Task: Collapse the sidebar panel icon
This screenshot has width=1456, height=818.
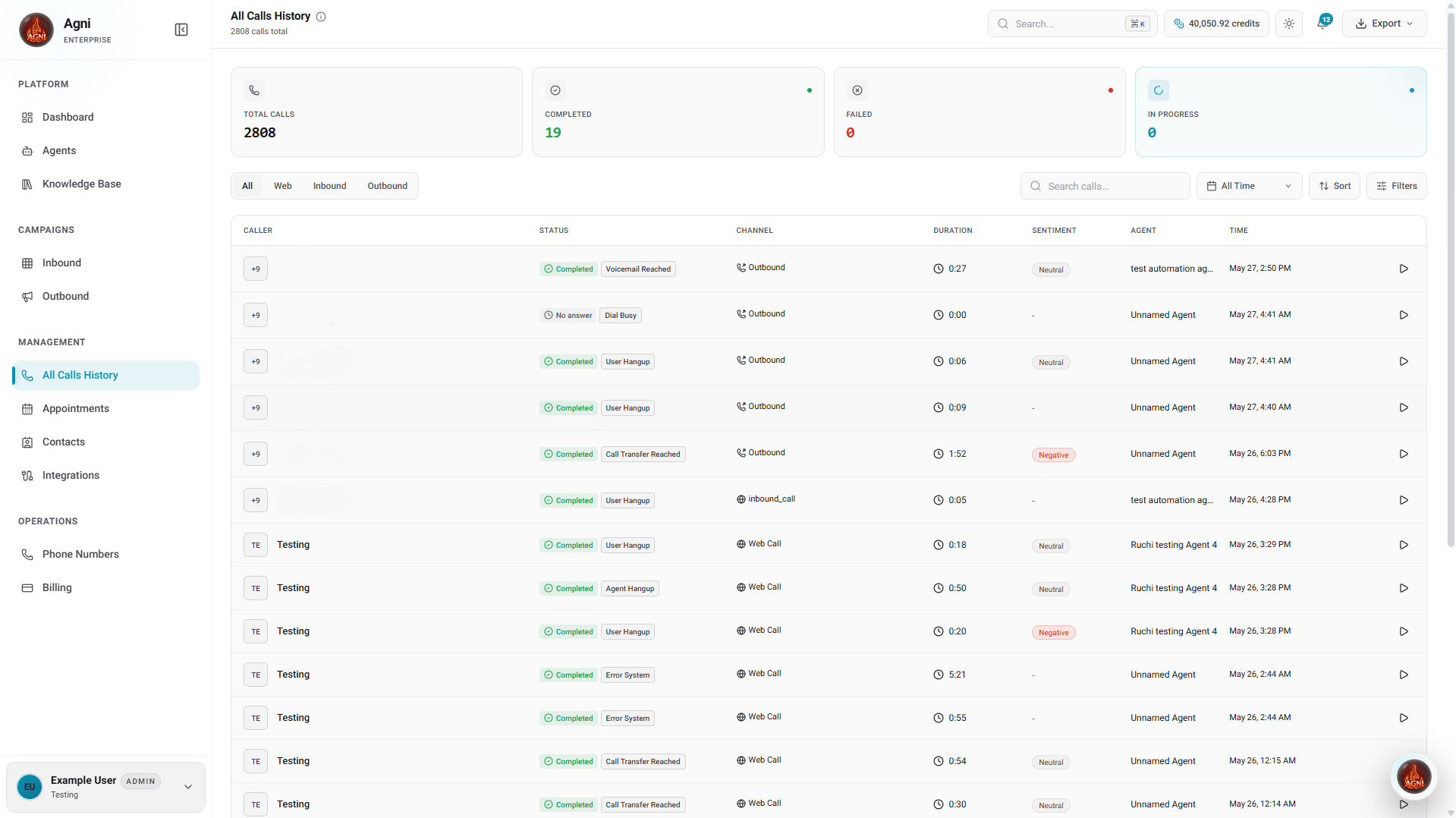Action: pos(181,30)
